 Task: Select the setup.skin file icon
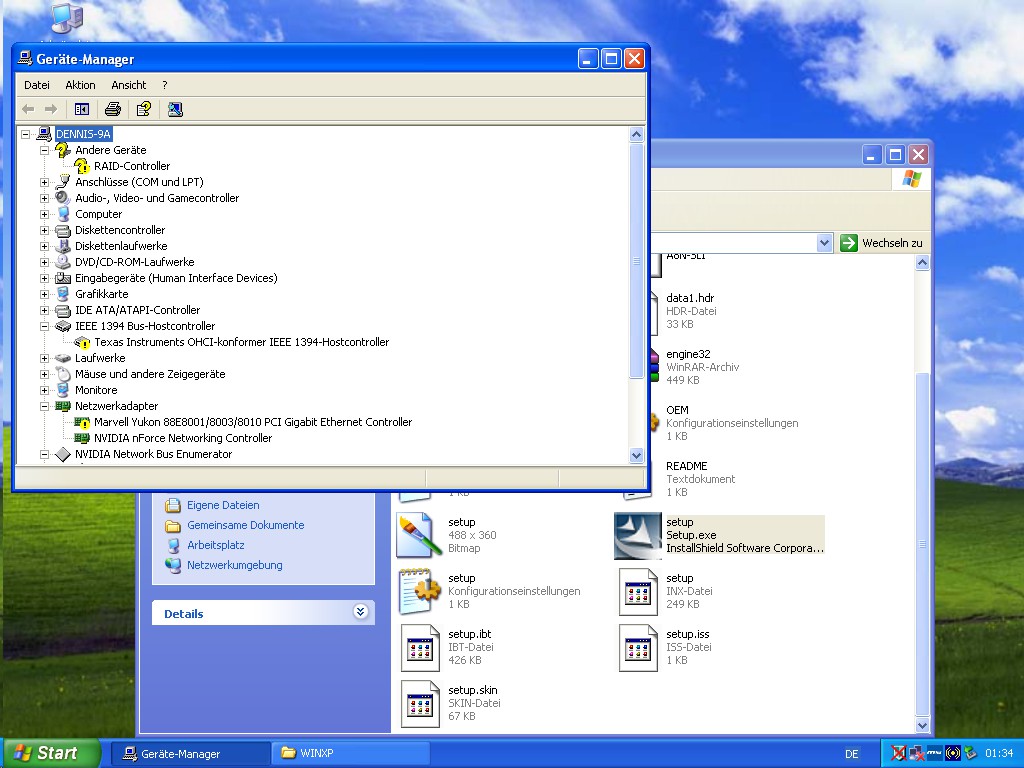420,704
